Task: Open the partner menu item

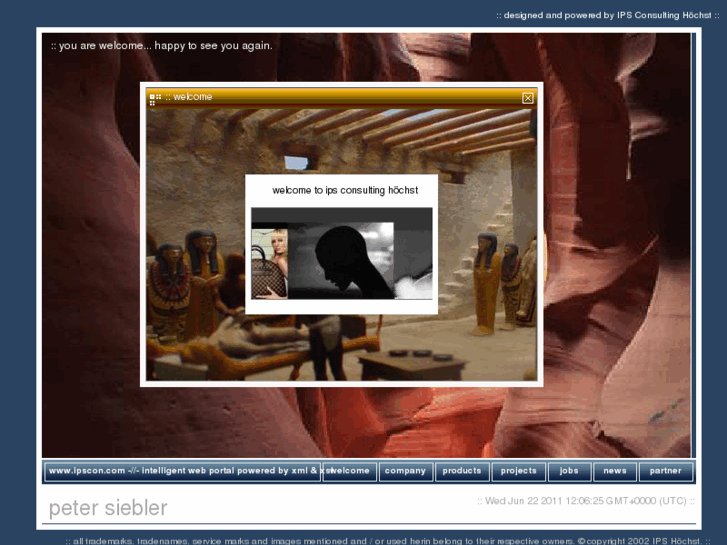Action: click(x=665, y=471)
